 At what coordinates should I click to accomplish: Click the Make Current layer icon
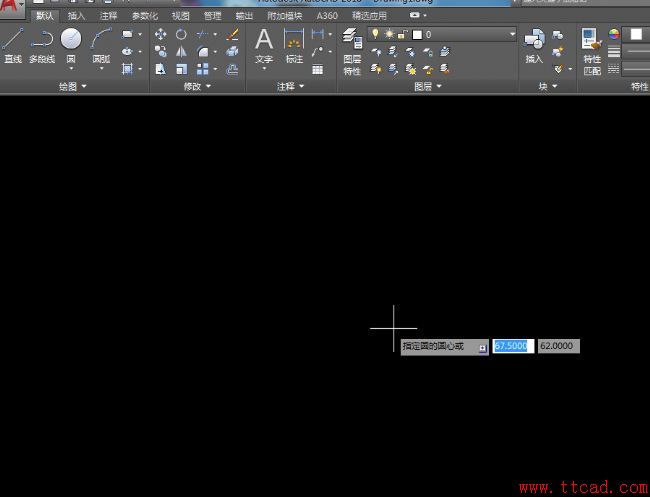445,51
